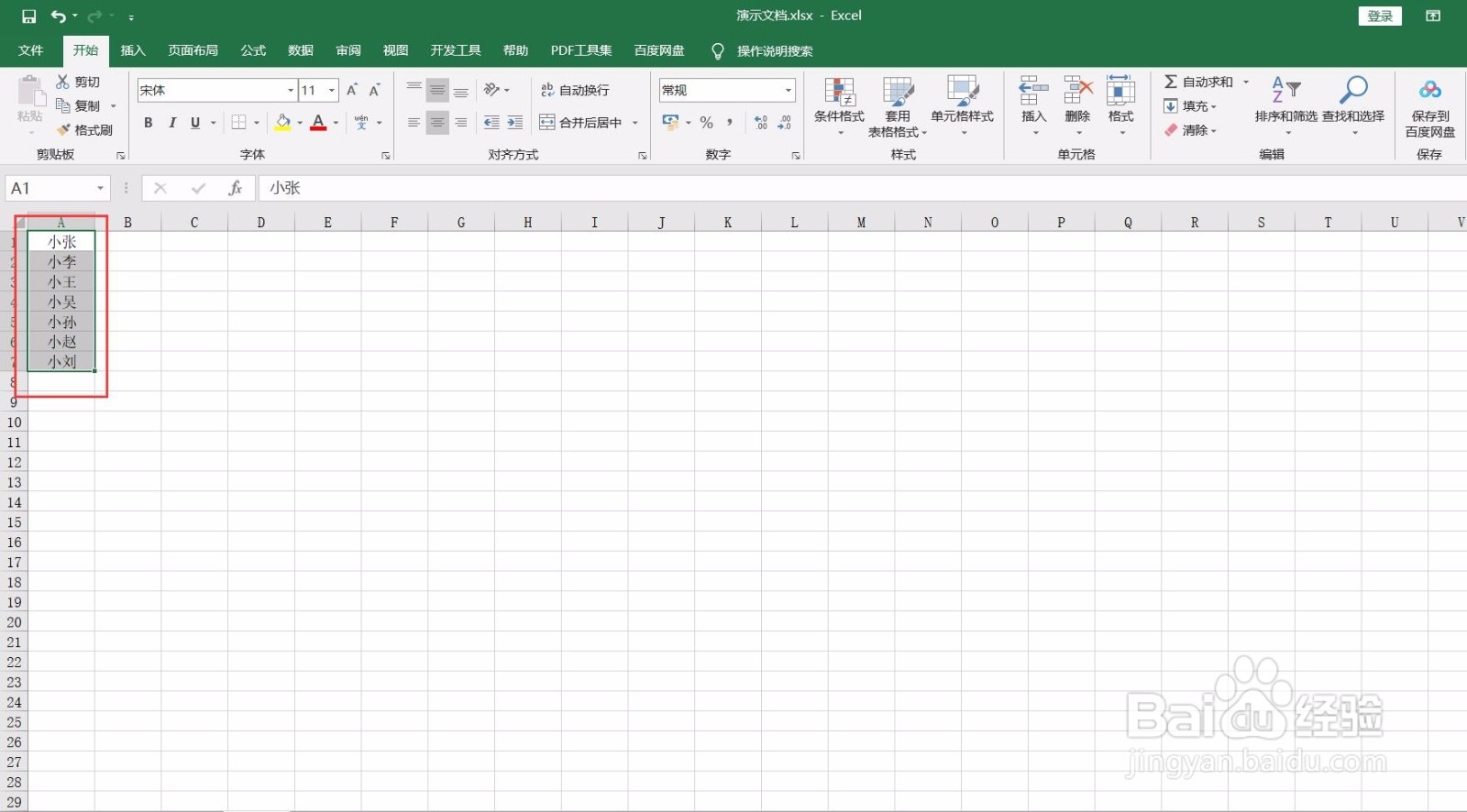This screenshot has width=1467, height=812.
Task: Align cell text to the left
Action: point(414,122)
